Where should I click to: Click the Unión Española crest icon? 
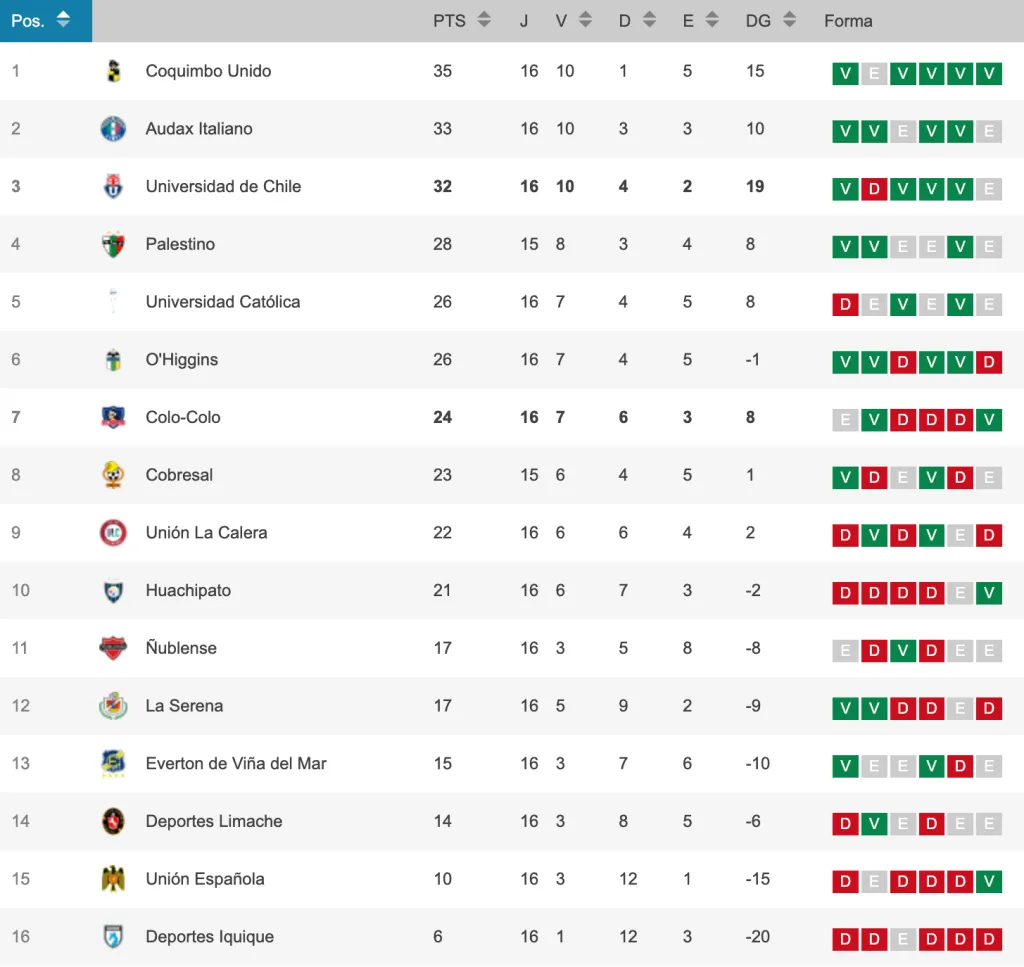pyautogui.click(x=113, y=879)
